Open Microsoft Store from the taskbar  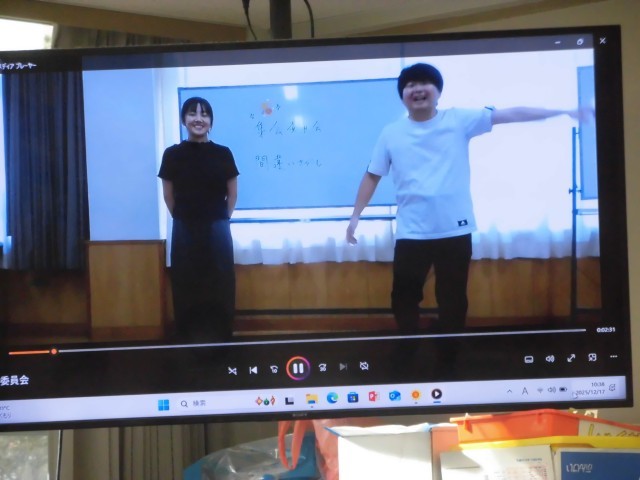353,397
